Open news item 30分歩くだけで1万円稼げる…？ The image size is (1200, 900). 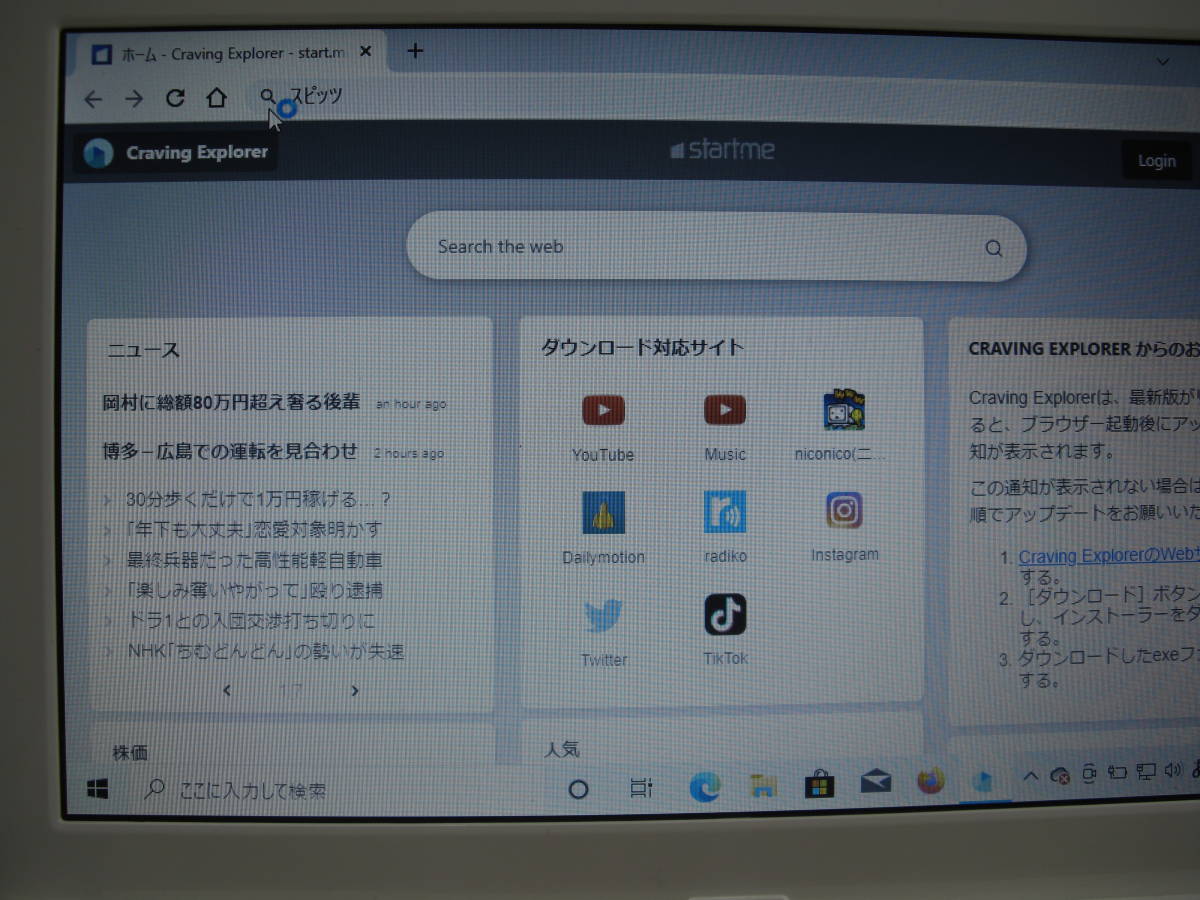[x=258, y=499]
